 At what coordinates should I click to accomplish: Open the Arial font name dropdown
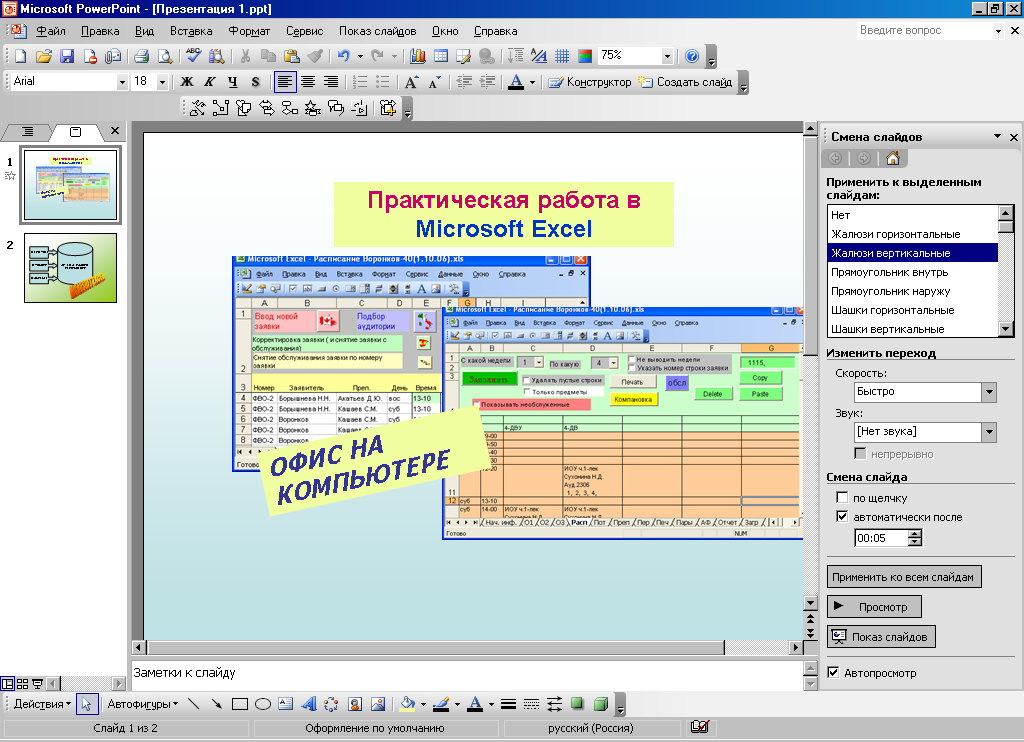pyautogui.click(x=121, y=82)
